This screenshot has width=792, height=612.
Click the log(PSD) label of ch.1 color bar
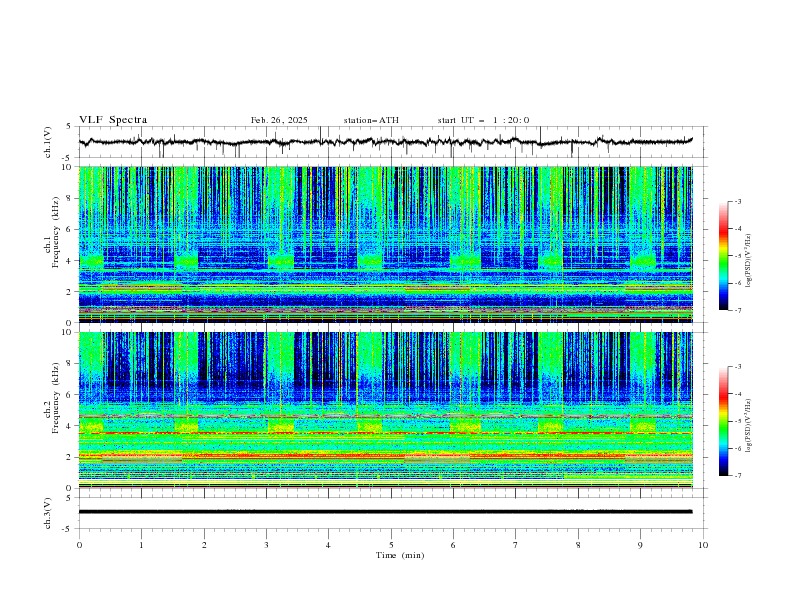[x=748, y=261]
